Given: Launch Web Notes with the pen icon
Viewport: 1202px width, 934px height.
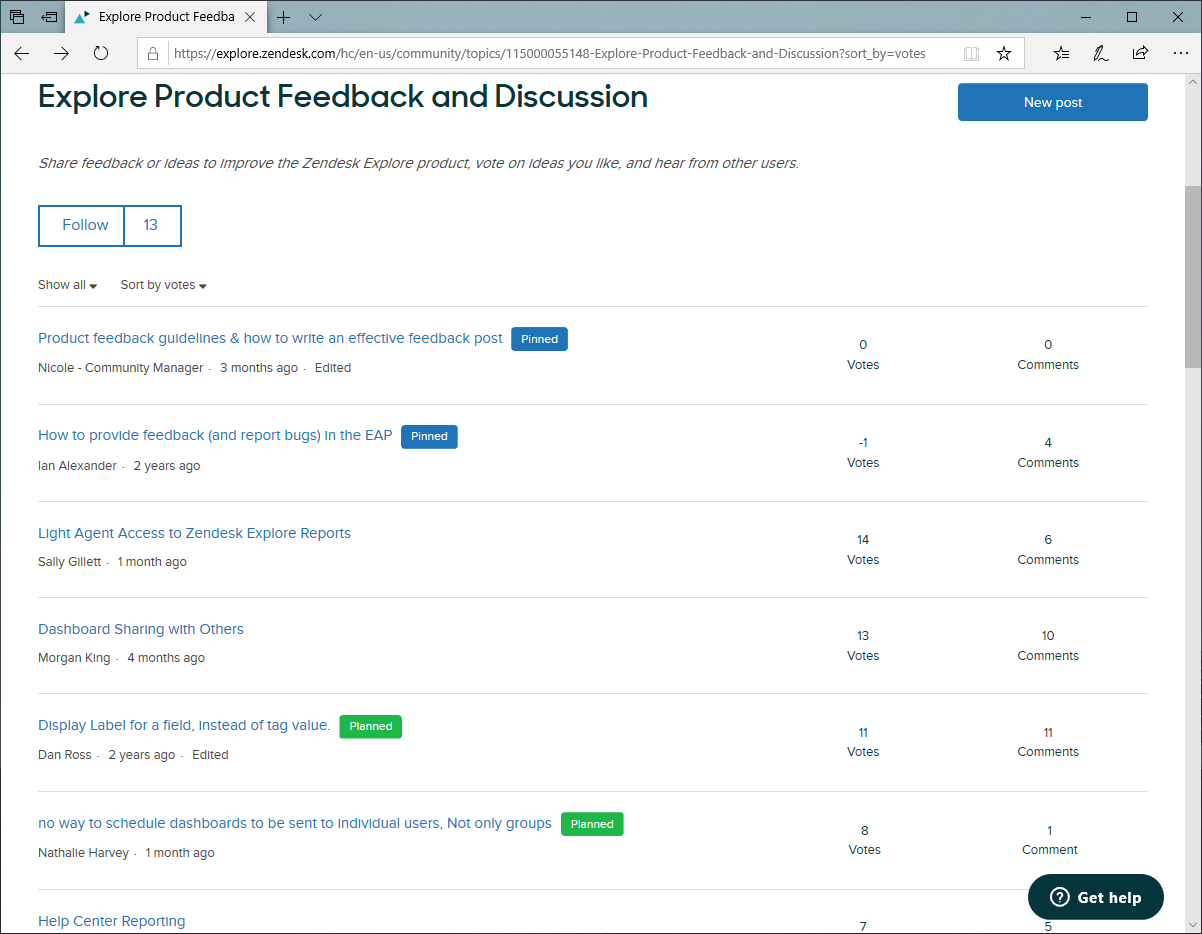Looking at the screenshot, I should pos(1101,53).
